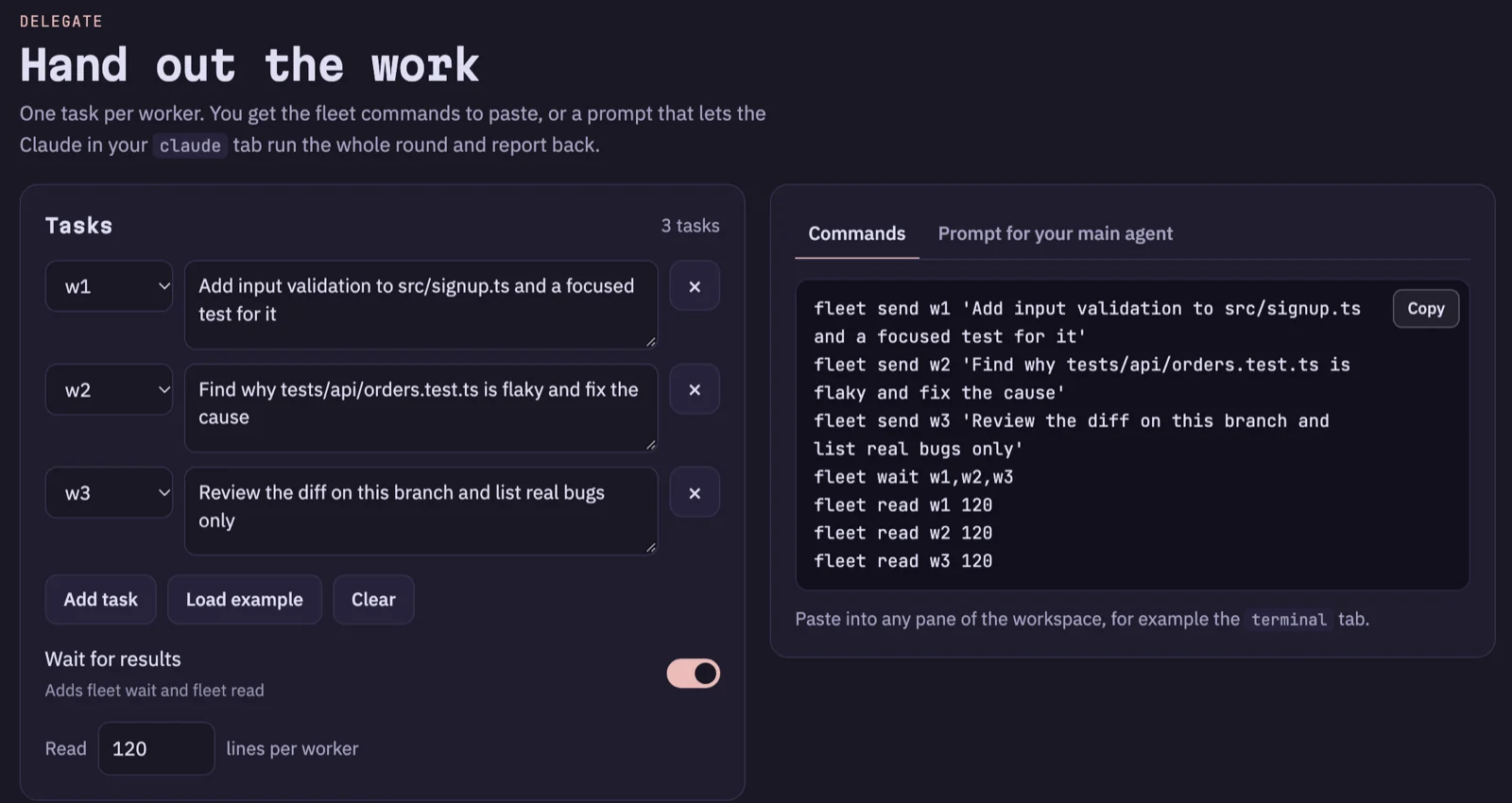Screen dimensions: 1512x803
Task: Grab resize handle of the orders.test.ts task box
Action: (x=650, y=444)
